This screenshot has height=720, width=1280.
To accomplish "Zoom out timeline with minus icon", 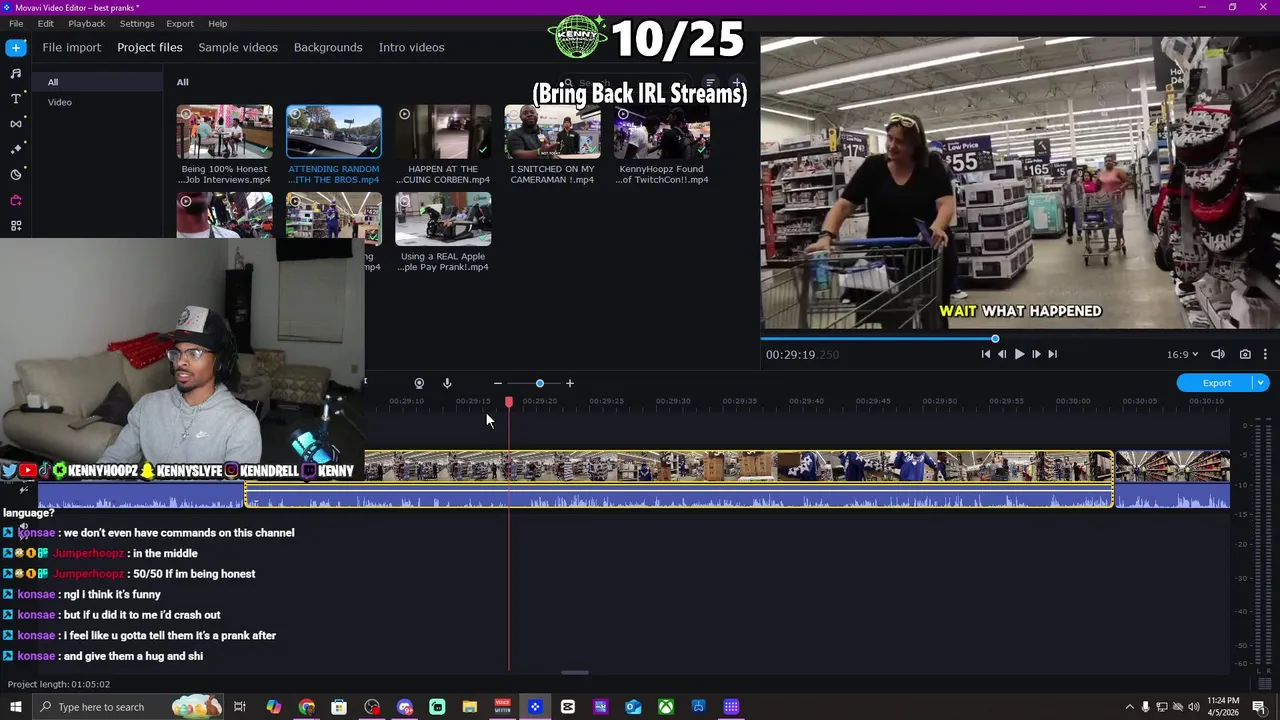I will (x=497, y=383).
